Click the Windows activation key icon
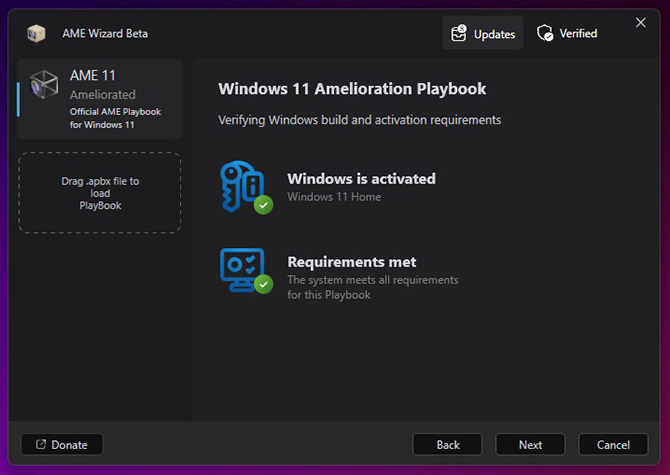Viewport: 670px width, 475px height. click(x=246, y=187)
